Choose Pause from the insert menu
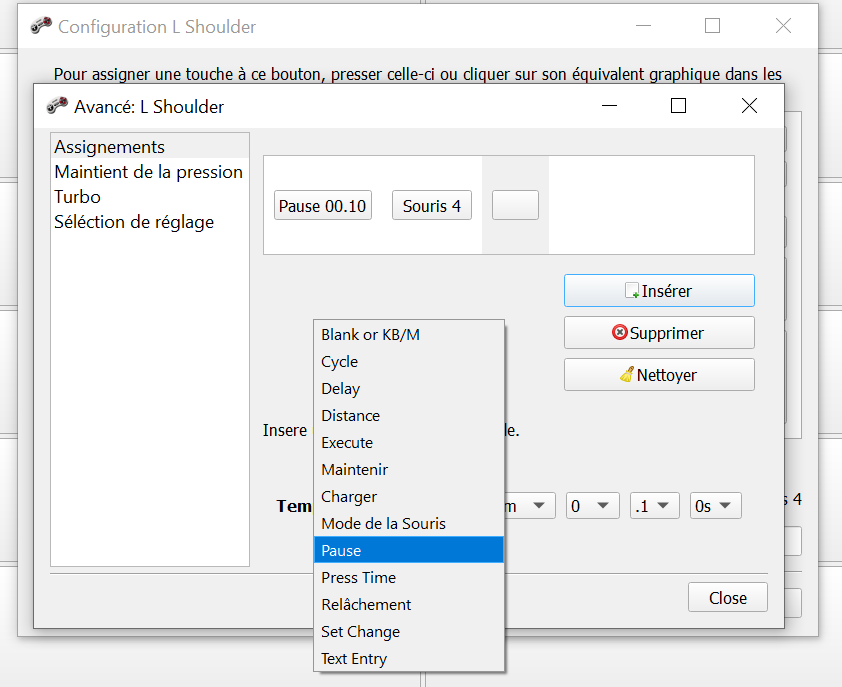The height and width of the screenshot is (687, 842). [341, 551]
